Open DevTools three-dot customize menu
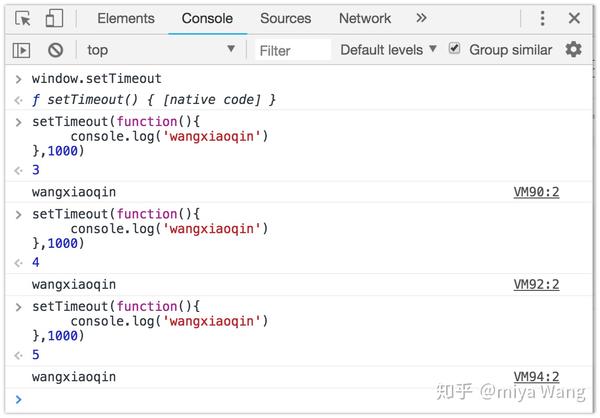This screenshot has height=418, width=600. 543,18
